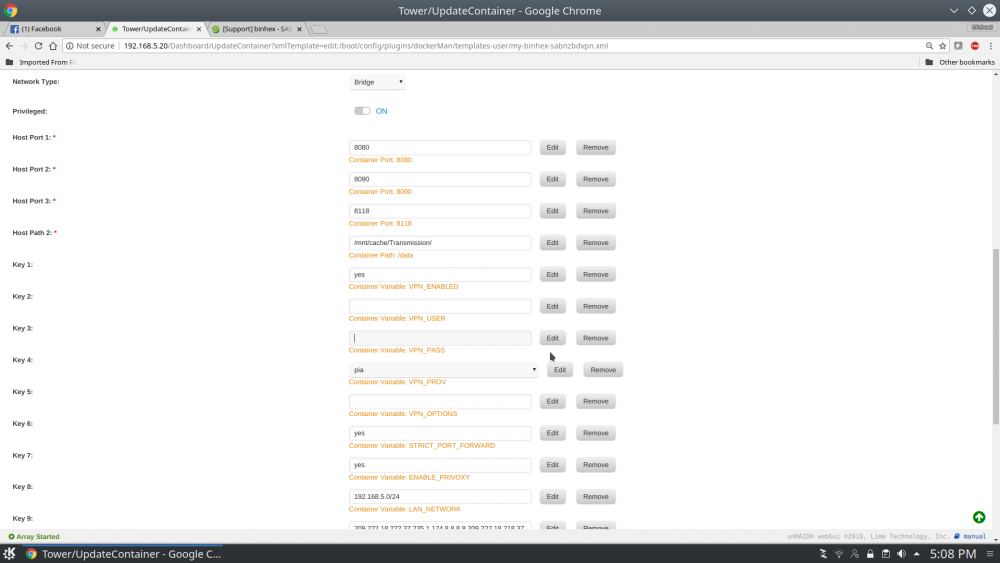Switch to the Facebook tab

tap(51, 29)
